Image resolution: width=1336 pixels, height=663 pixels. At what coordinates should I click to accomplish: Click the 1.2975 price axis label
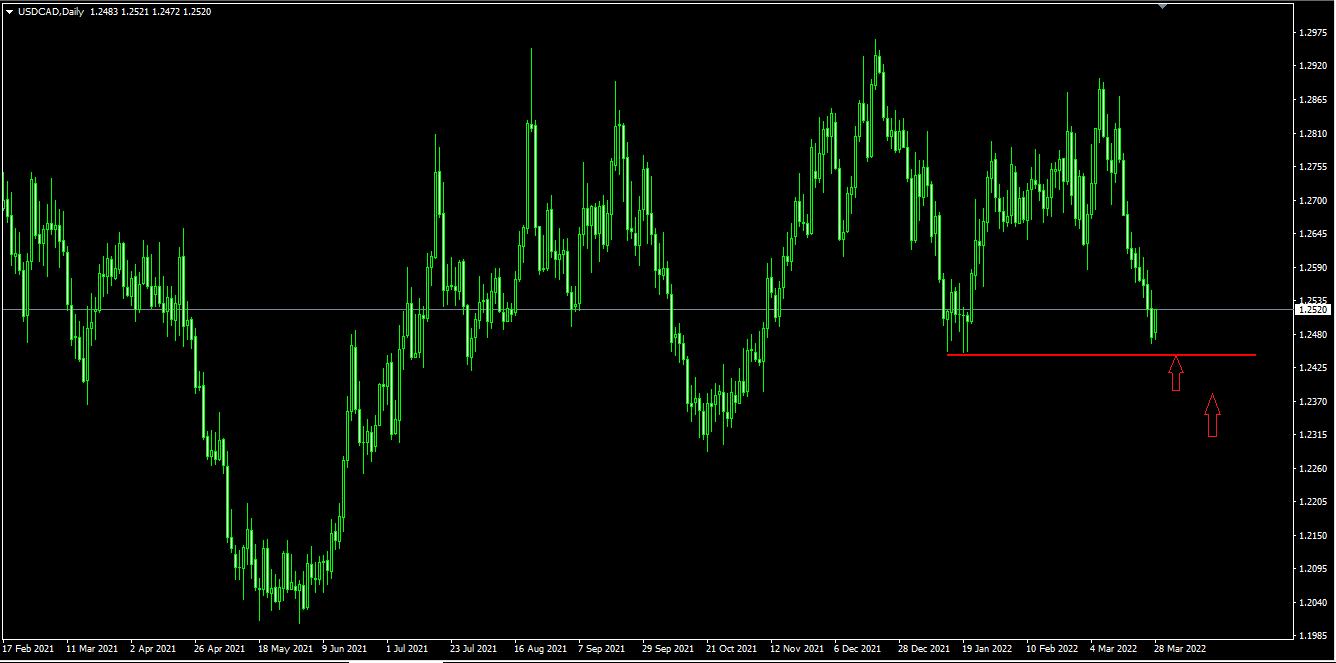[1312, 33]
